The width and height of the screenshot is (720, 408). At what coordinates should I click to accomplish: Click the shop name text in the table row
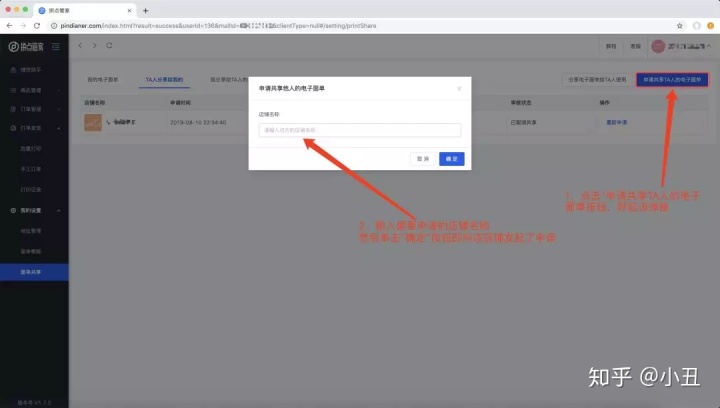pos(121,122)
